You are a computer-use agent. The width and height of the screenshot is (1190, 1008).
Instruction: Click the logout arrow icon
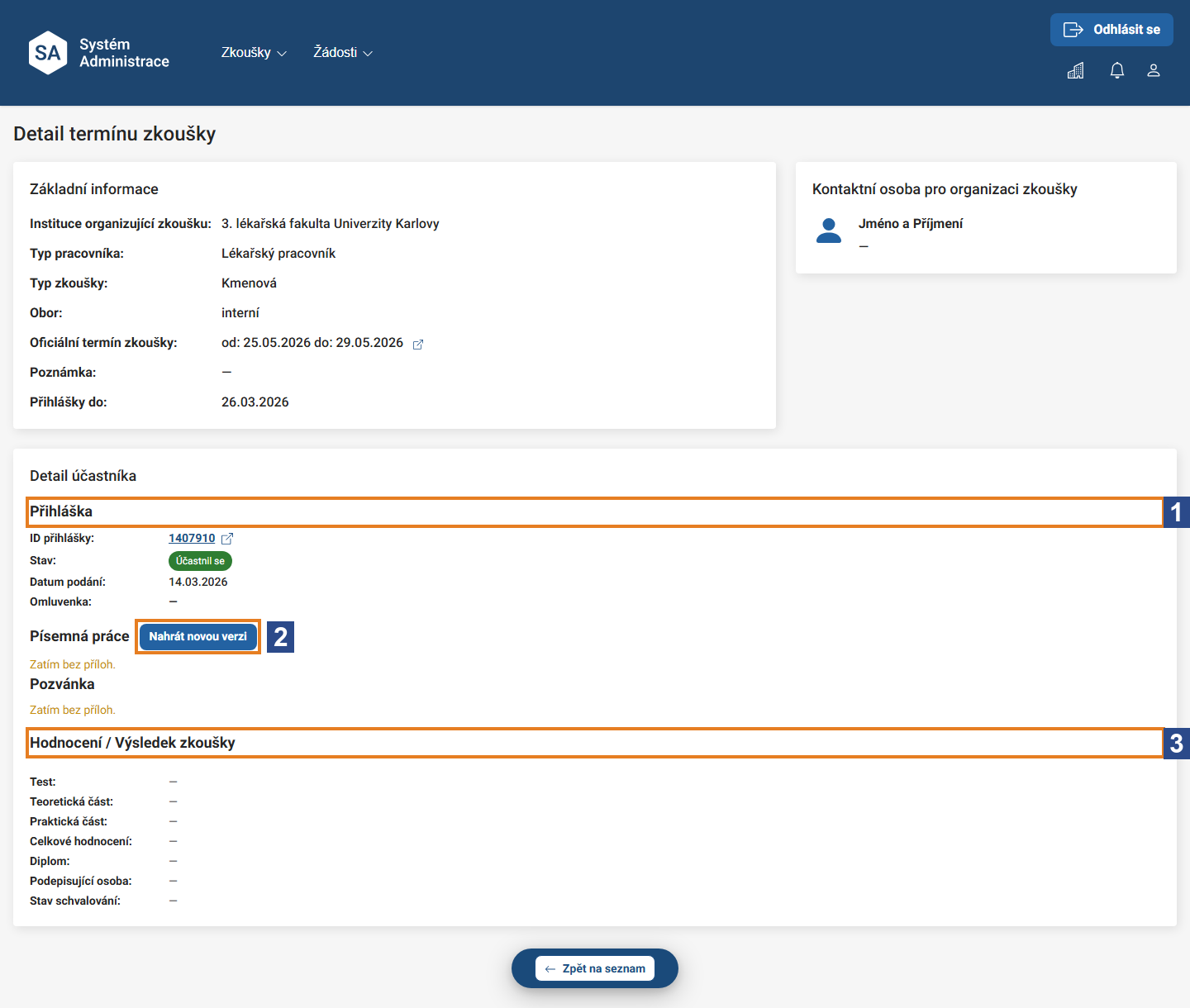pos(1073,30)
